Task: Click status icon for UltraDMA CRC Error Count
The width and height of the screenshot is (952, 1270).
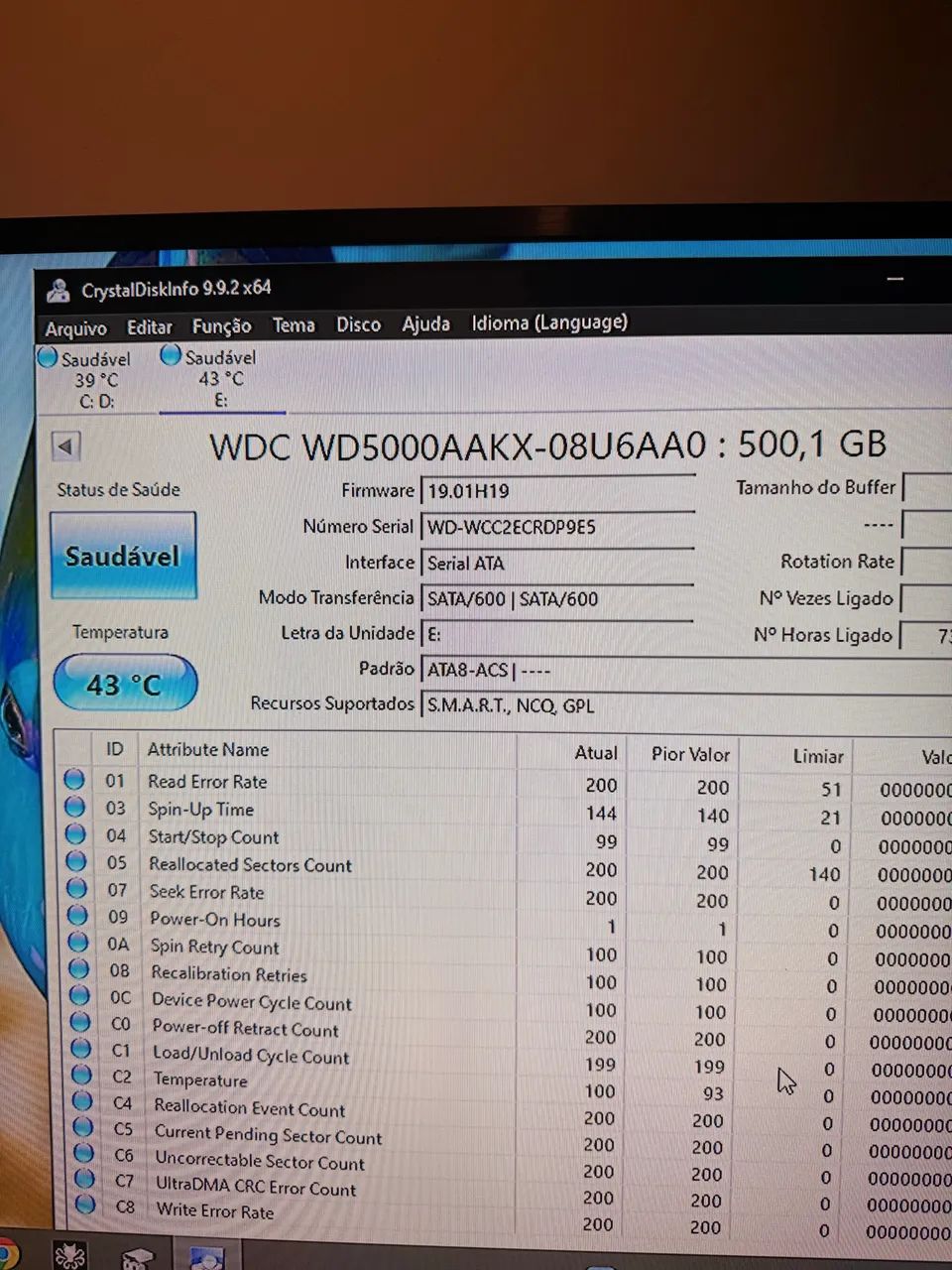Action: (x=85, y=1180)
